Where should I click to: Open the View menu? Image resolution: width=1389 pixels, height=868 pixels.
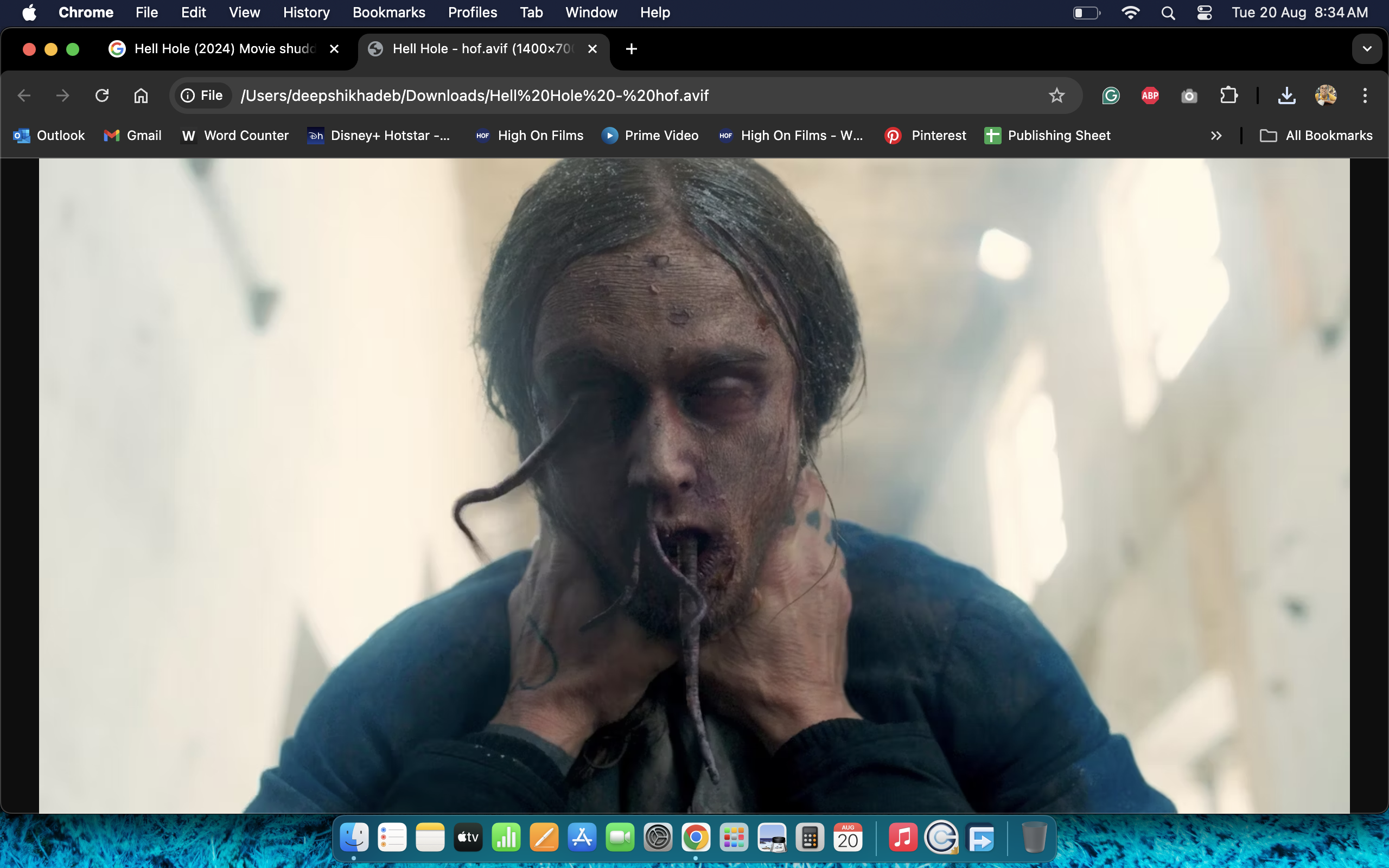point(245,12)
